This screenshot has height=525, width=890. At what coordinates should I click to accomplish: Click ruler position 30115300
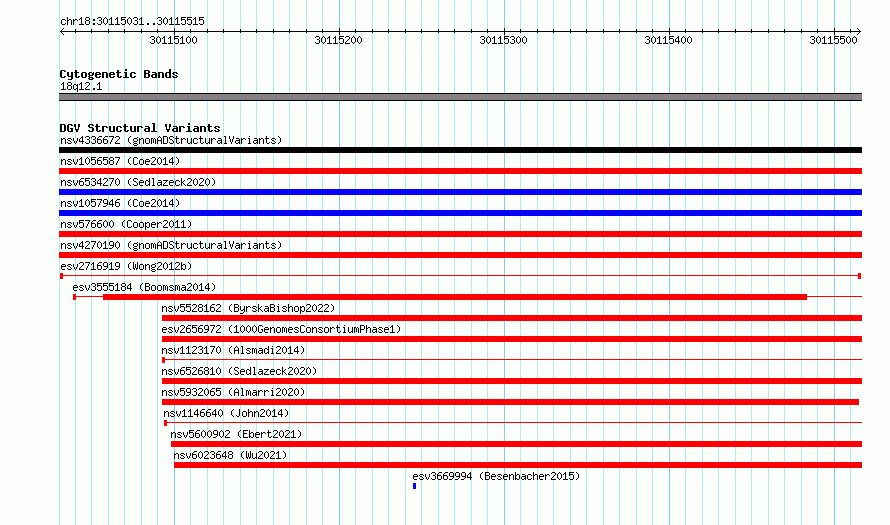pyautogui.click(x=503, y=40)
